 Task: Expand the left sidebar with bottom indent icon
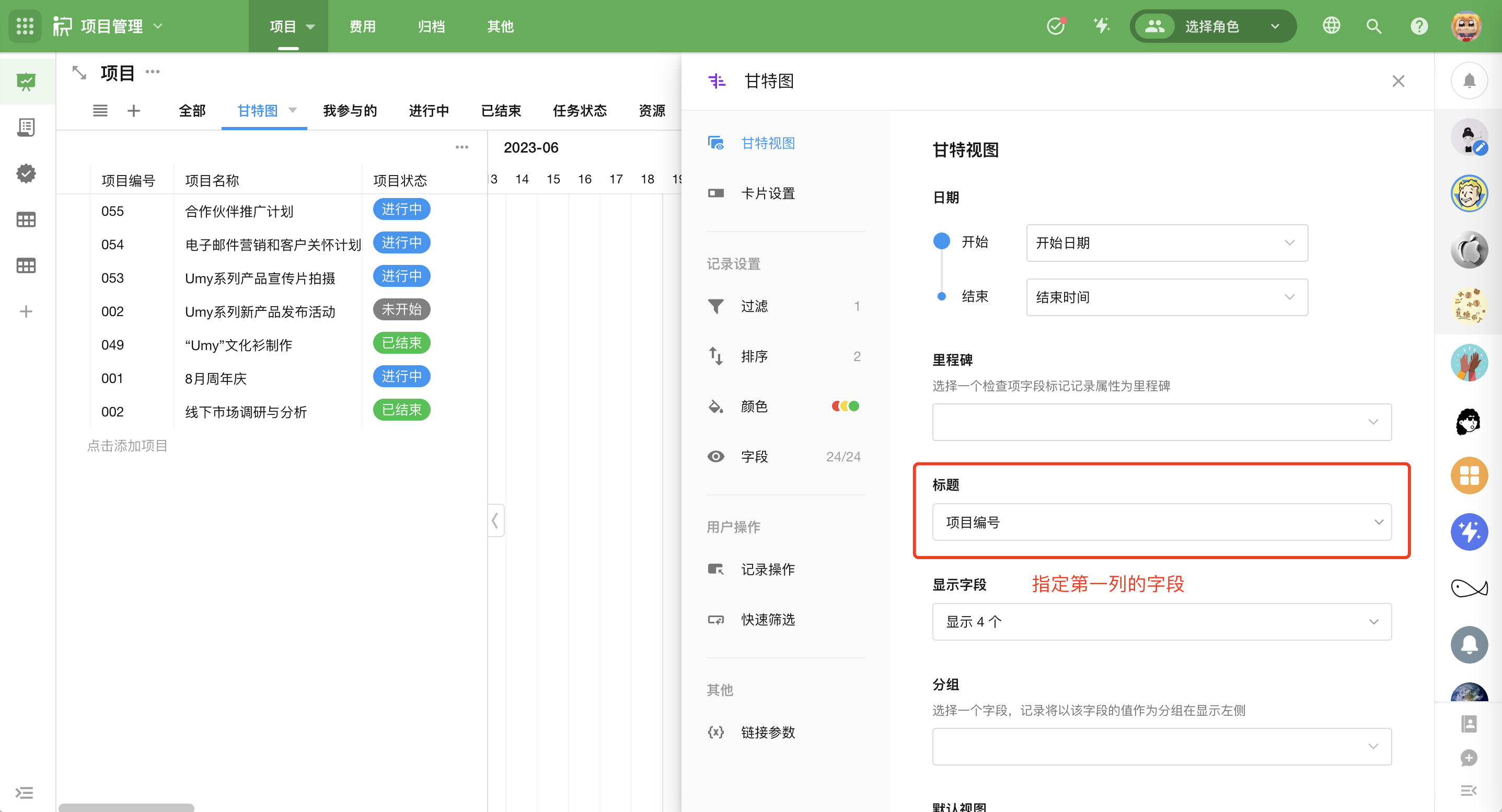25,792
